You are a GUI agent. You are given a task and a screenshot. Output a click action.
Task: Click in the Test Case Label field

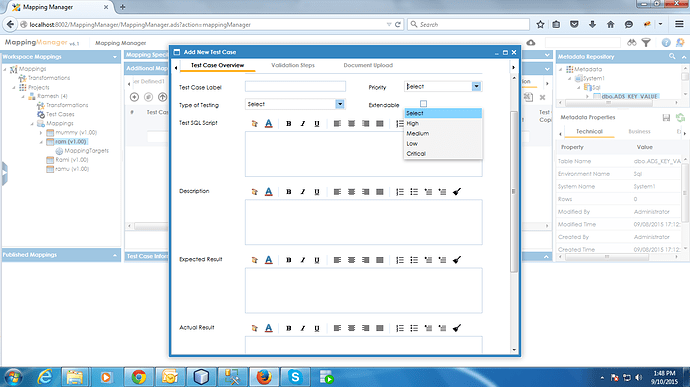point(295,87)
